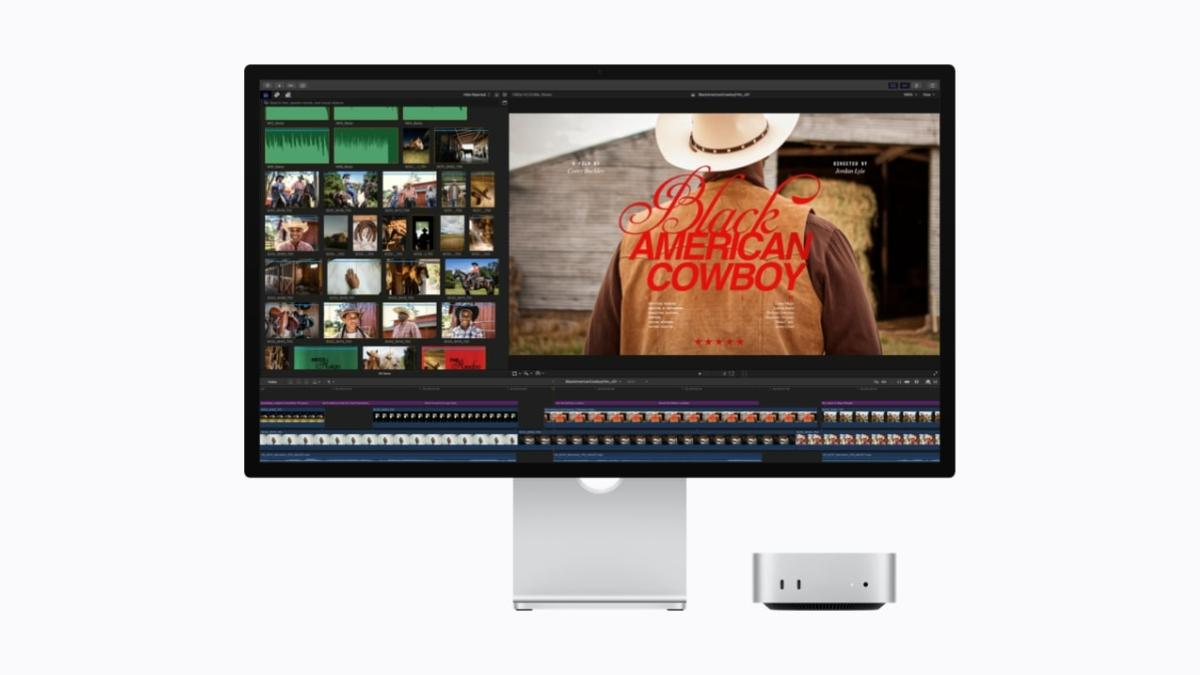Select the horseshoe thumbnail in browser
Image resolution: width=1200 pixels, height=675 pixels.
click(x=365, y=233)
